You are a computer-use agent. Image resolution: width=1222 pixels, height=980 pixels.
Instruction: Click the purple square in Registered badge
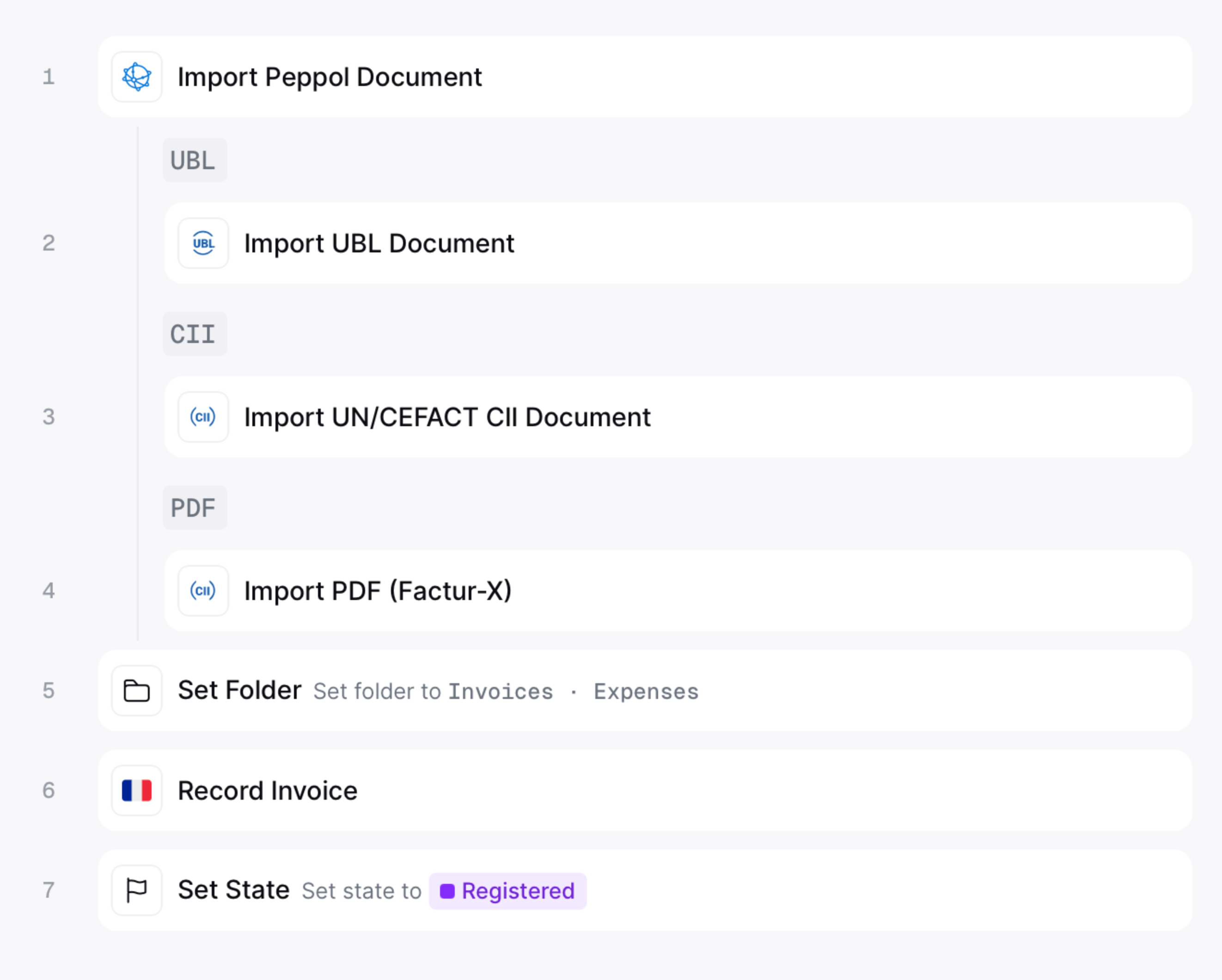pyautogui.click(x=447, y=891)
